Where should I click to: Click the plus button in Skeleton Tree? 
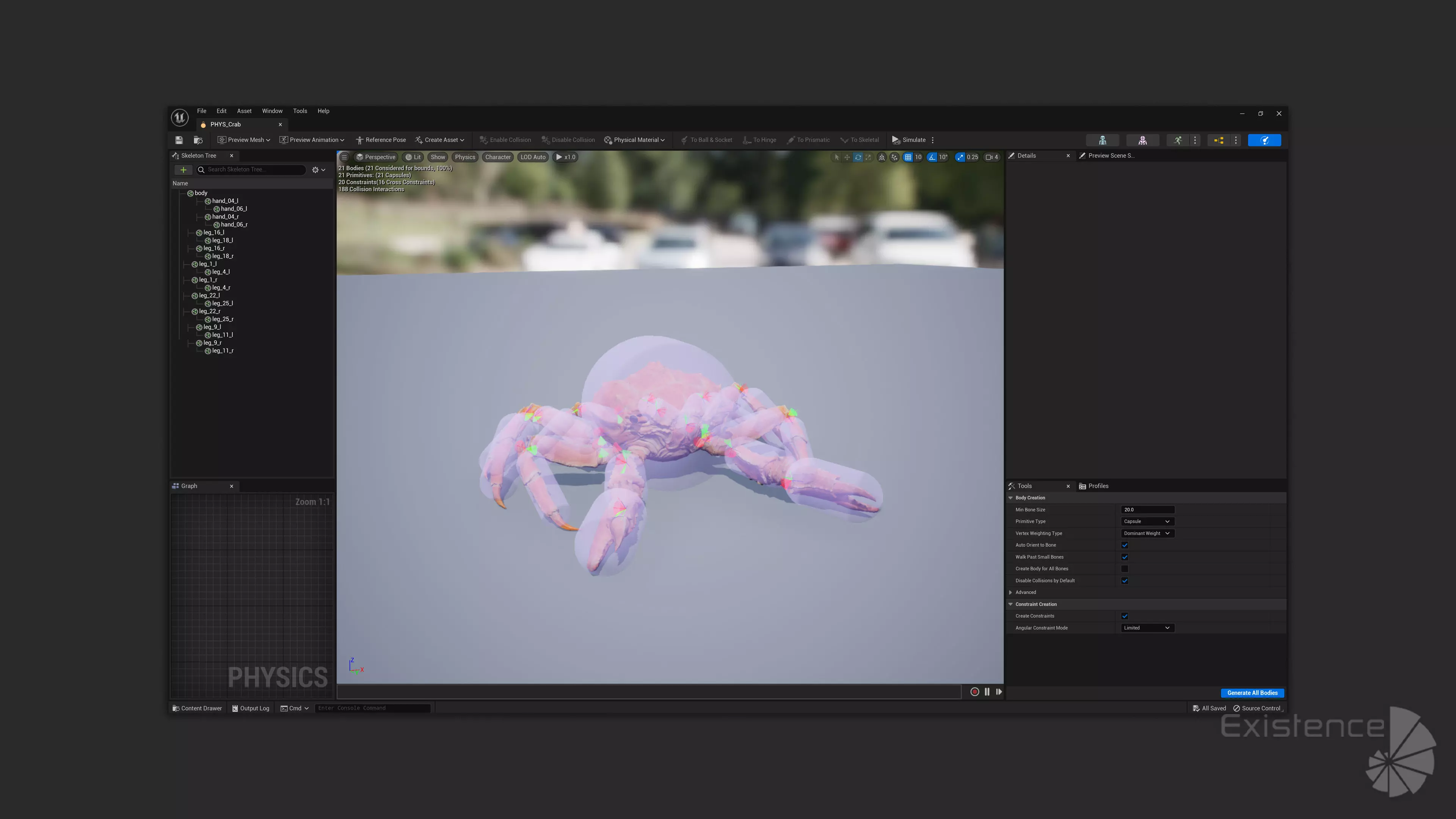point(183,169)
